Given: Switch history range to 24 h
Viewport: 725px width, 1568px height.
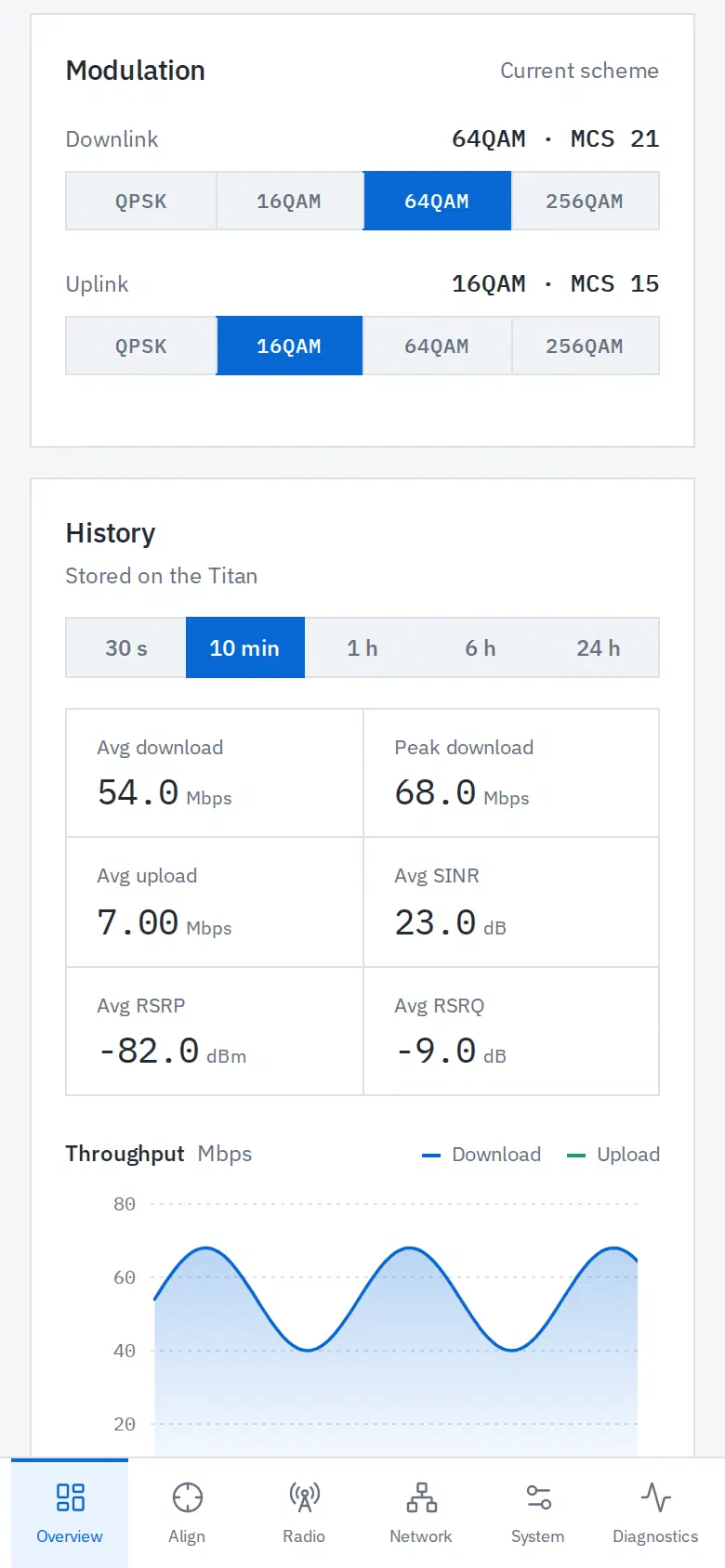Looking at the screenshot, I should 599,647.
